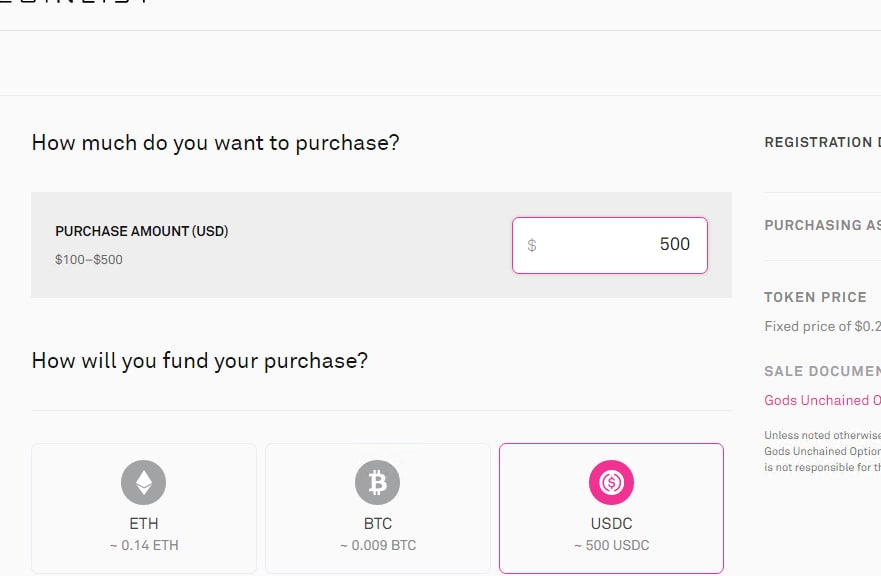
Task: Click the pink USDC coin icon
Action: click(x=611, y=484)
